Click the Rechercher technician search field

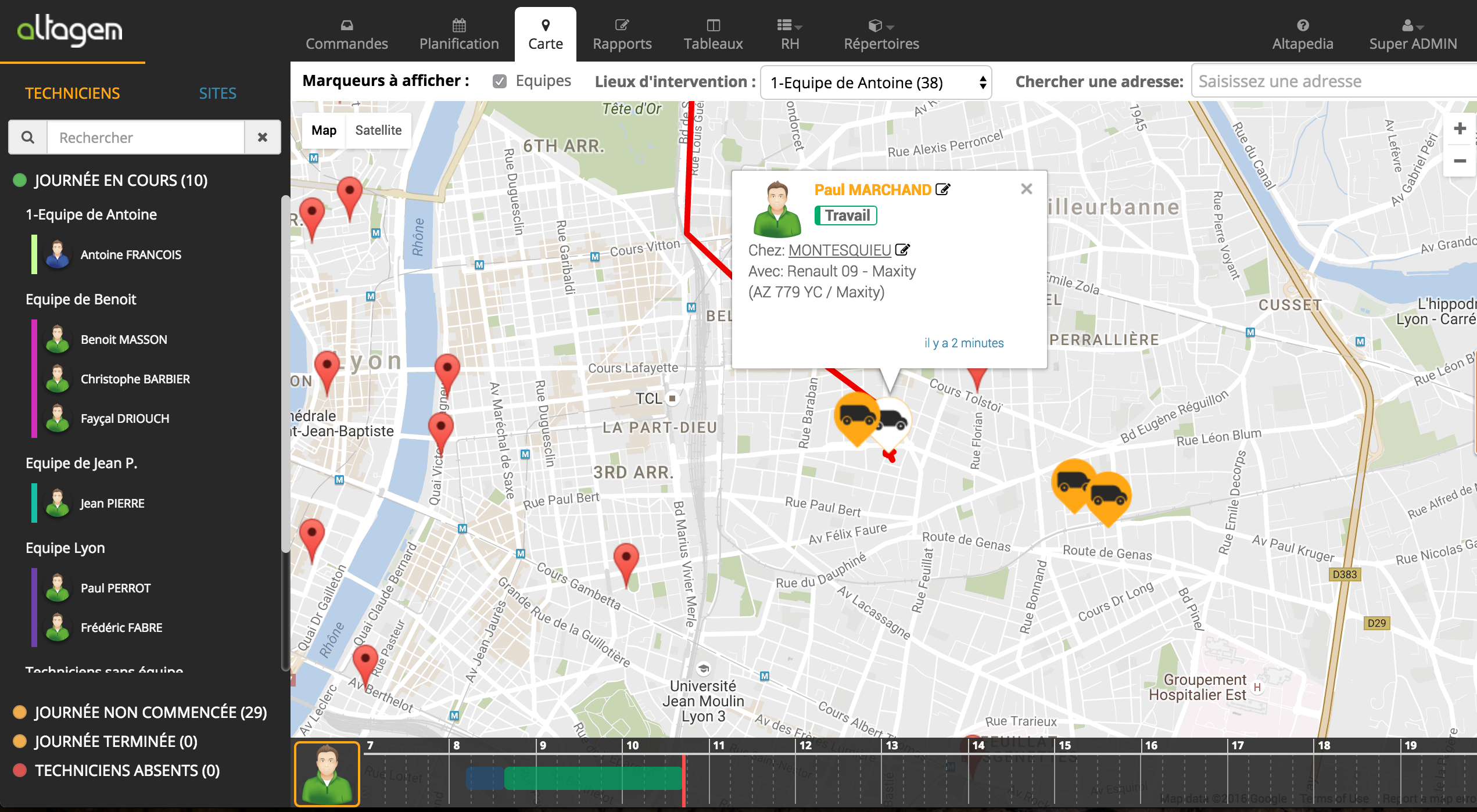coord(146,138)
